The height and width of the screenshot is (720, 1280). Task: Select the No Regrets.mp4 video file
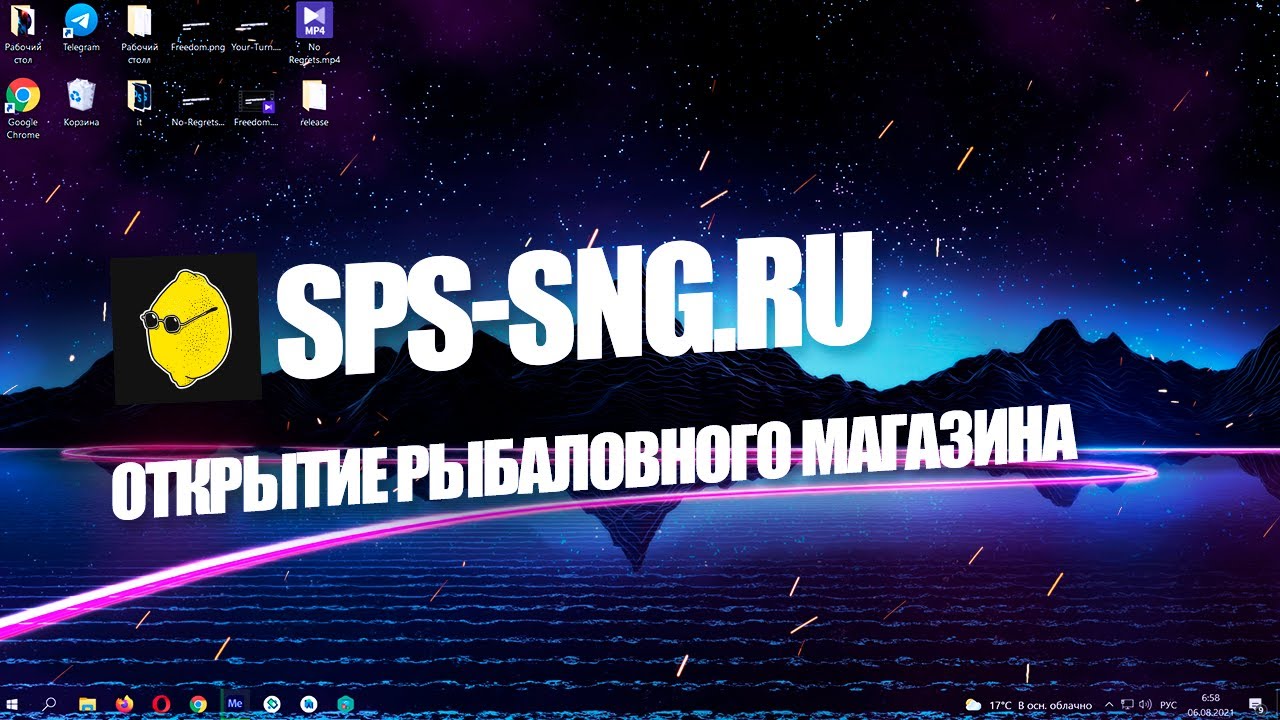point(314,33)
